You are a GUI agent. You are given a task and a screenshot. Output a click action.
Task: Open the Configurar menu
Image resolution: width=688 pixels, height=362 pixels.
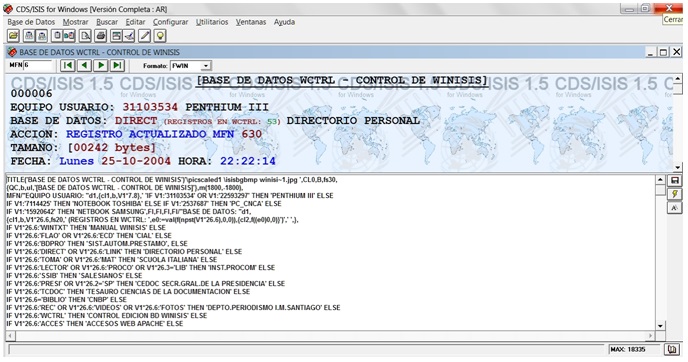pyautogui.click(x=170, y=22)
